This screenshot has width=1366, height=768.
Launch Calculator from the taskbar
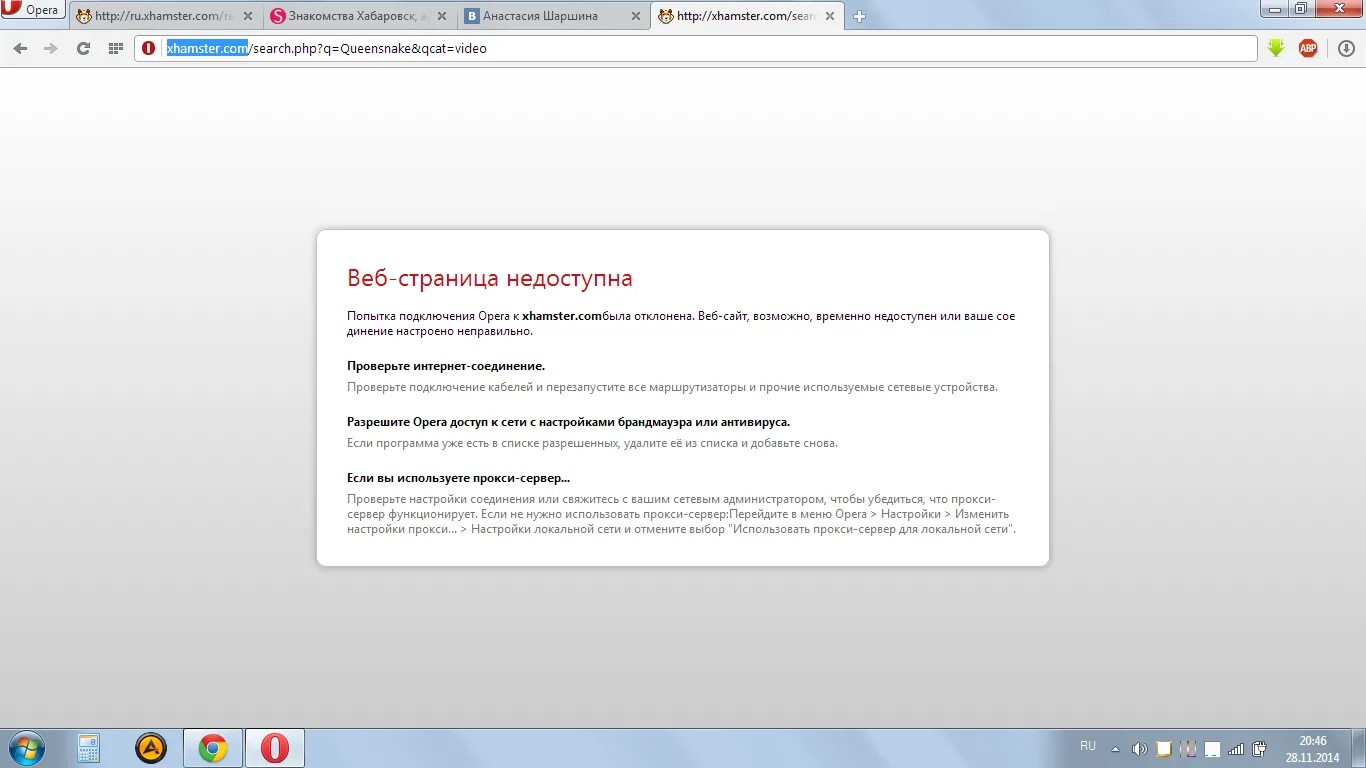pyautogui.click(x=89, y=748)
